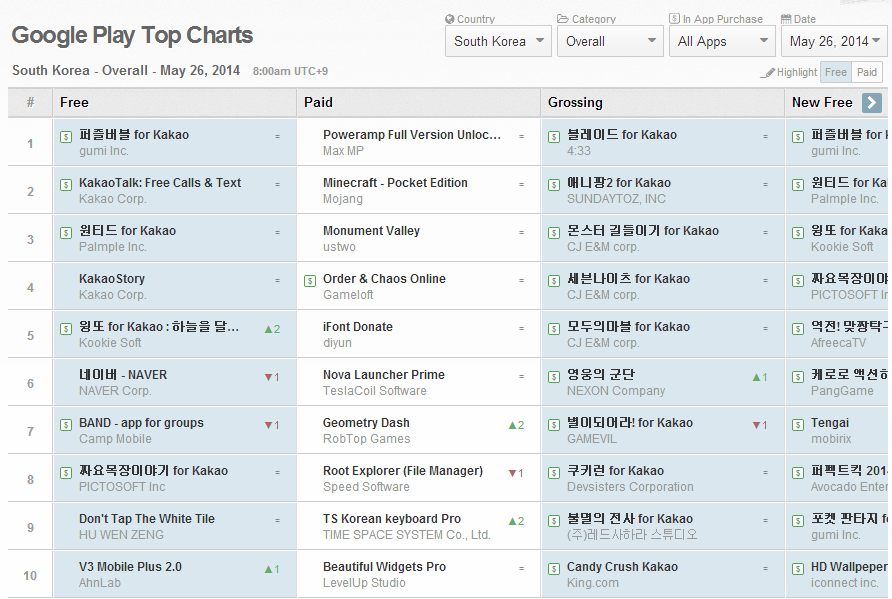Click publisher name HU WEN ZENG

121,535
